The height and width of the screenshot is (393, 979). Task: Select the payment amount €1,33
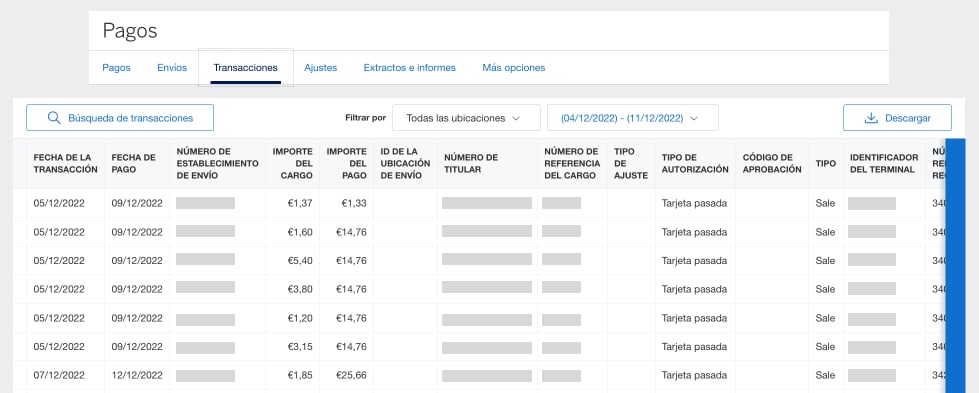[354, 203]
